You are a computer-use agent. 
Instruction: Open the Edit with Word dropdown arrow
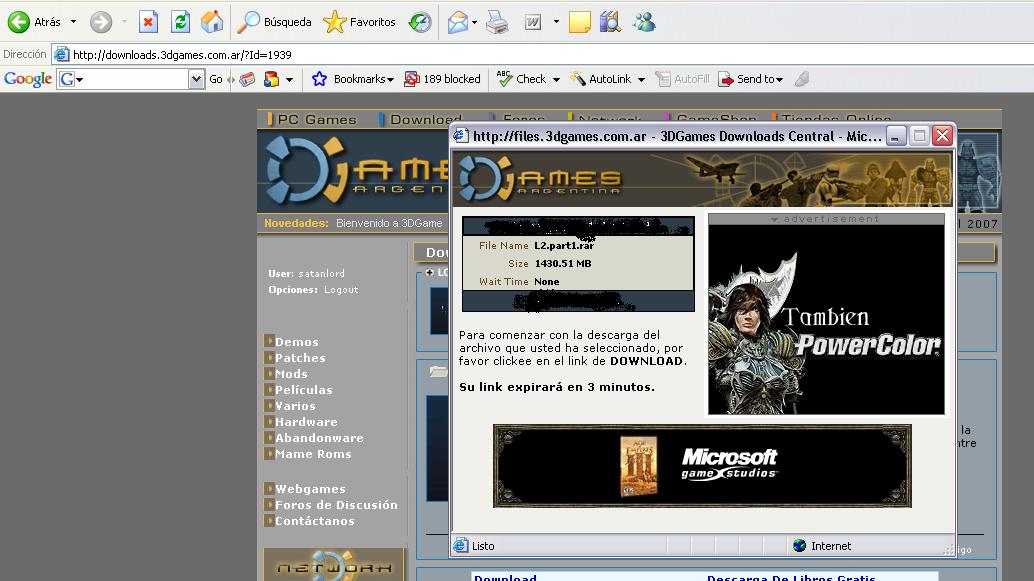tap(556, 22)
